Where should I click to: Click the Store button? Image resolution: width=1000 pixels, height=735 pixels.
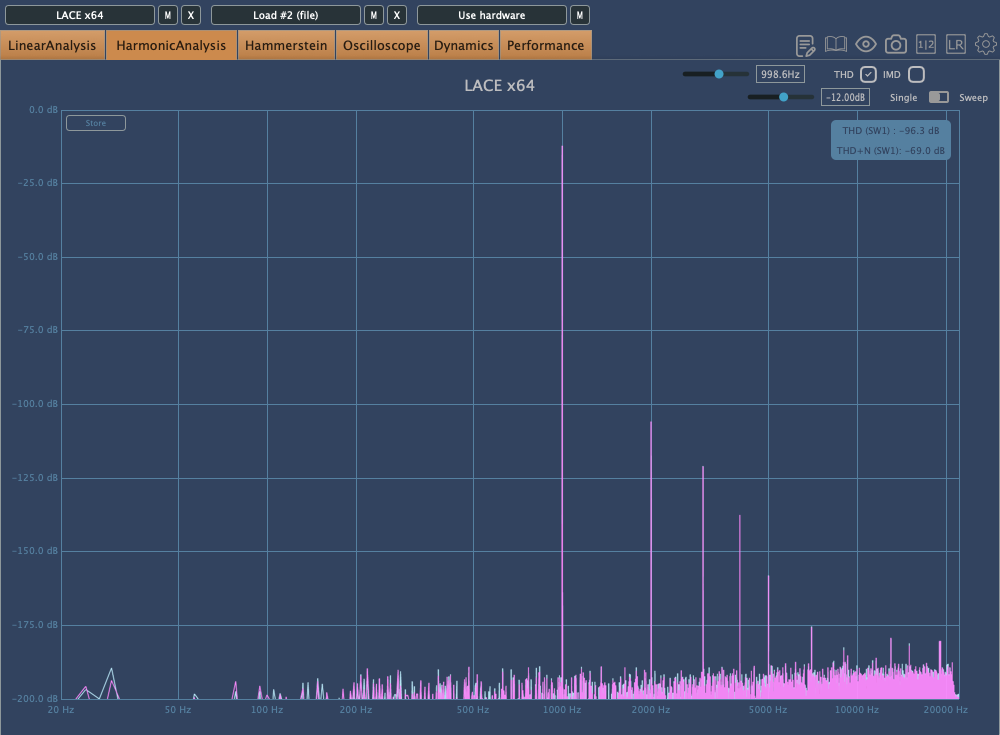pyautogui.click(x=95, y=123)
